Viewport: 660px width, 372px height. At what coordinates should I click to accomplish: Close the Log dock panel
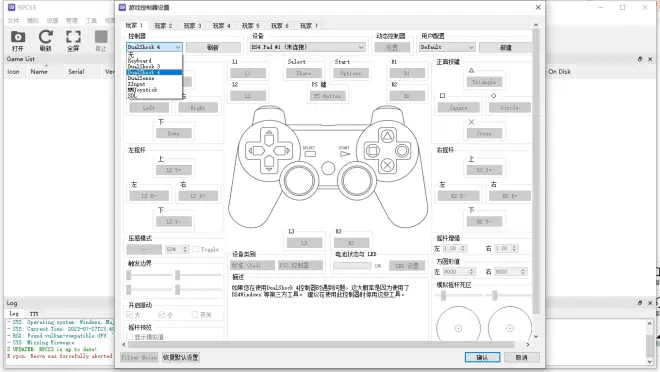(650, 303)
